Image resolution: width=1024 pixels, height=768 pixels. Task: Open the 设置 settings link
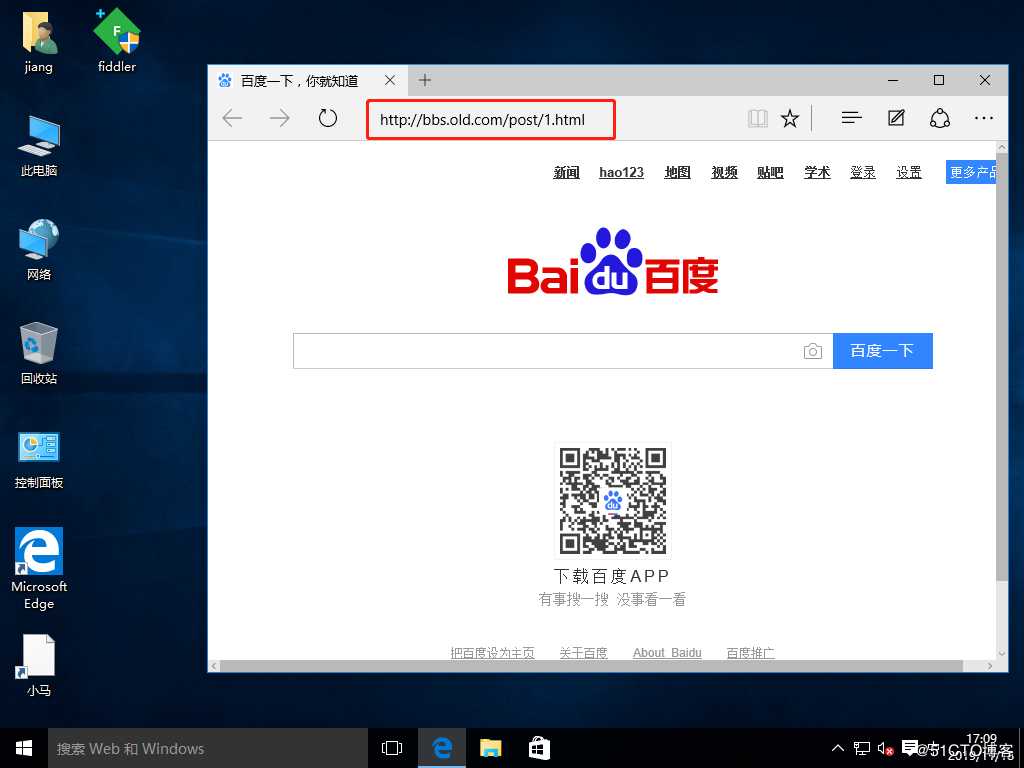pyautogui.click(x=908, y=172)
